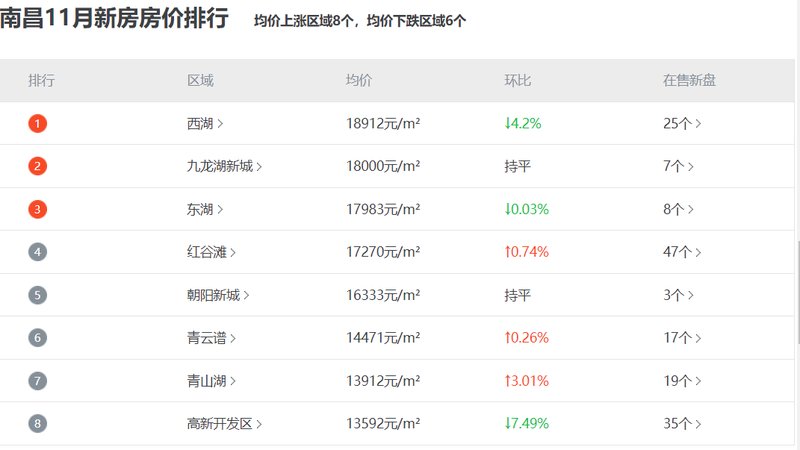Click the ↓7.49% change value
The width and height of the screenshot is (800, 450).
[x=527, y=423]
